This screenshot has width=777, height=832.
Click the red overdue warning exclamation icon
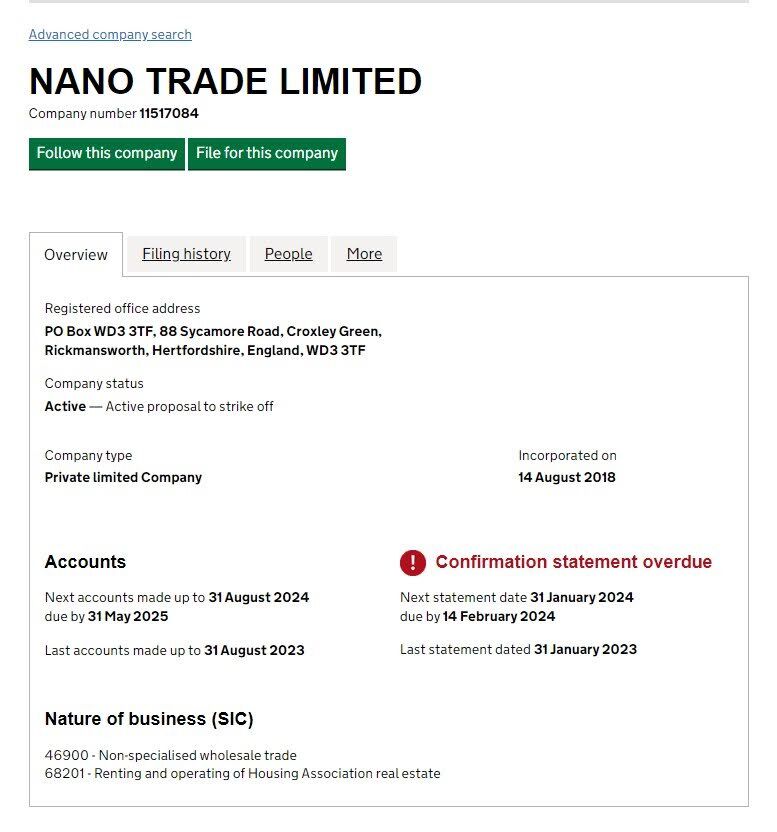[x=412, y=563]
